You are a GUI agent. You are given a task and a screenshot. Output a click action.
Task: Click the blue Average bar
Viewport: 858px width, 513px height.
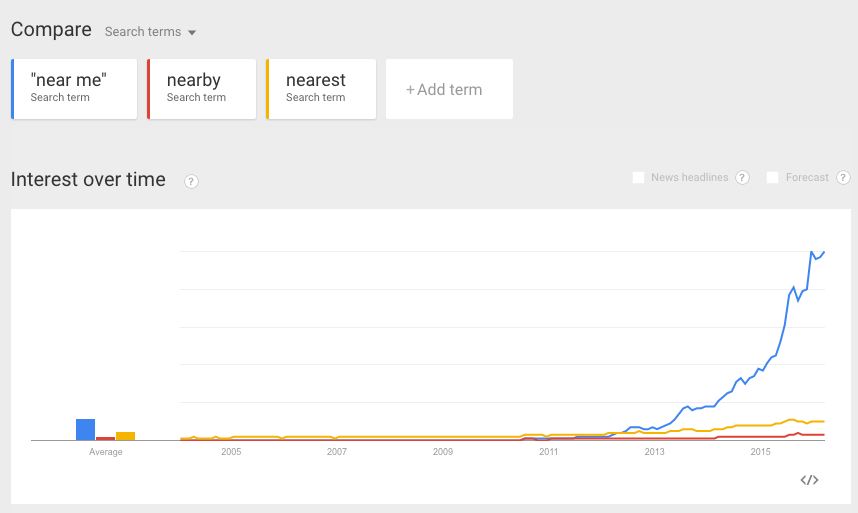(x=85, y=430)
